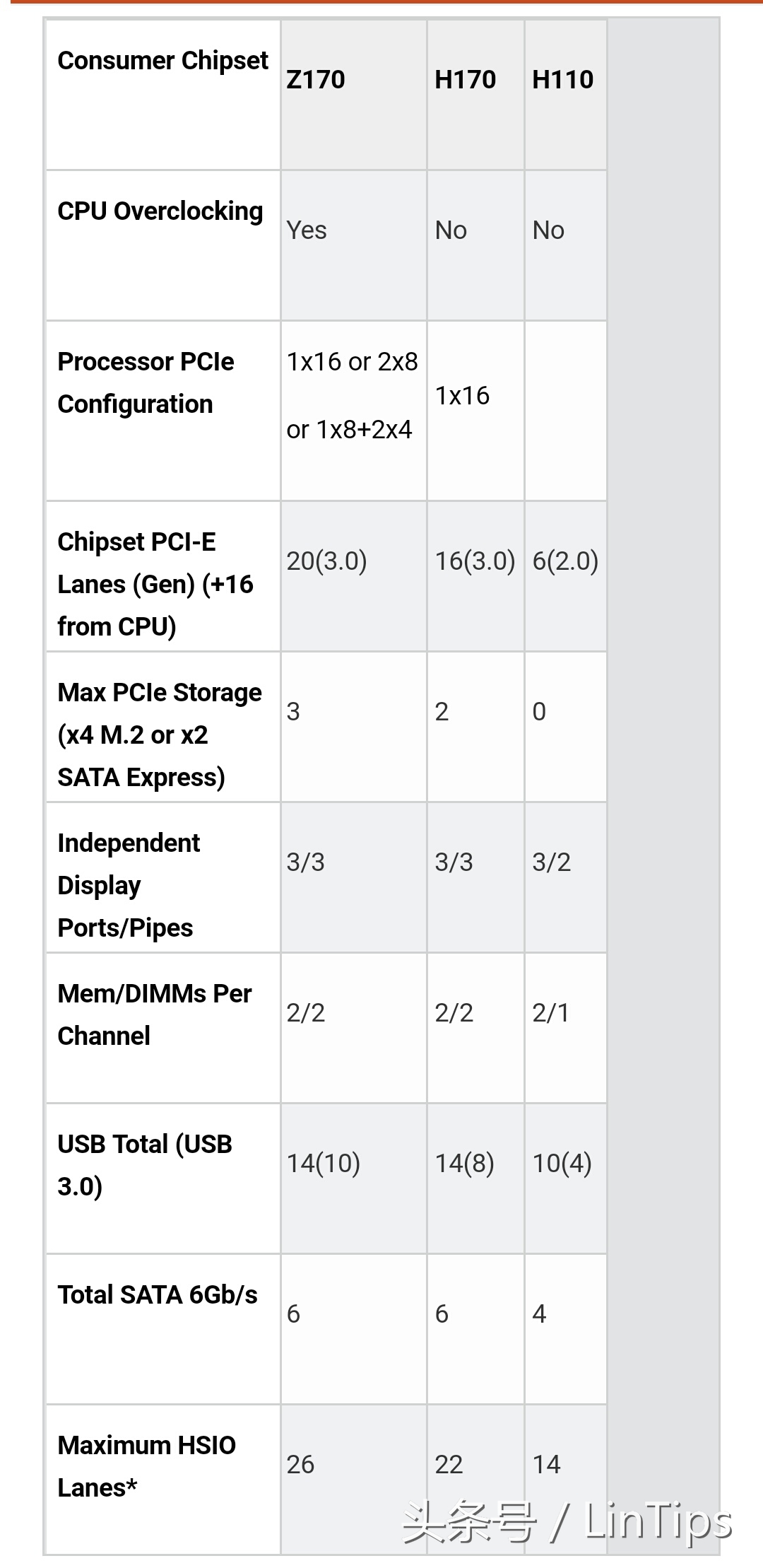
Task: Click the Maximum HSIO Lanes row label
Action: [146, 1466]
